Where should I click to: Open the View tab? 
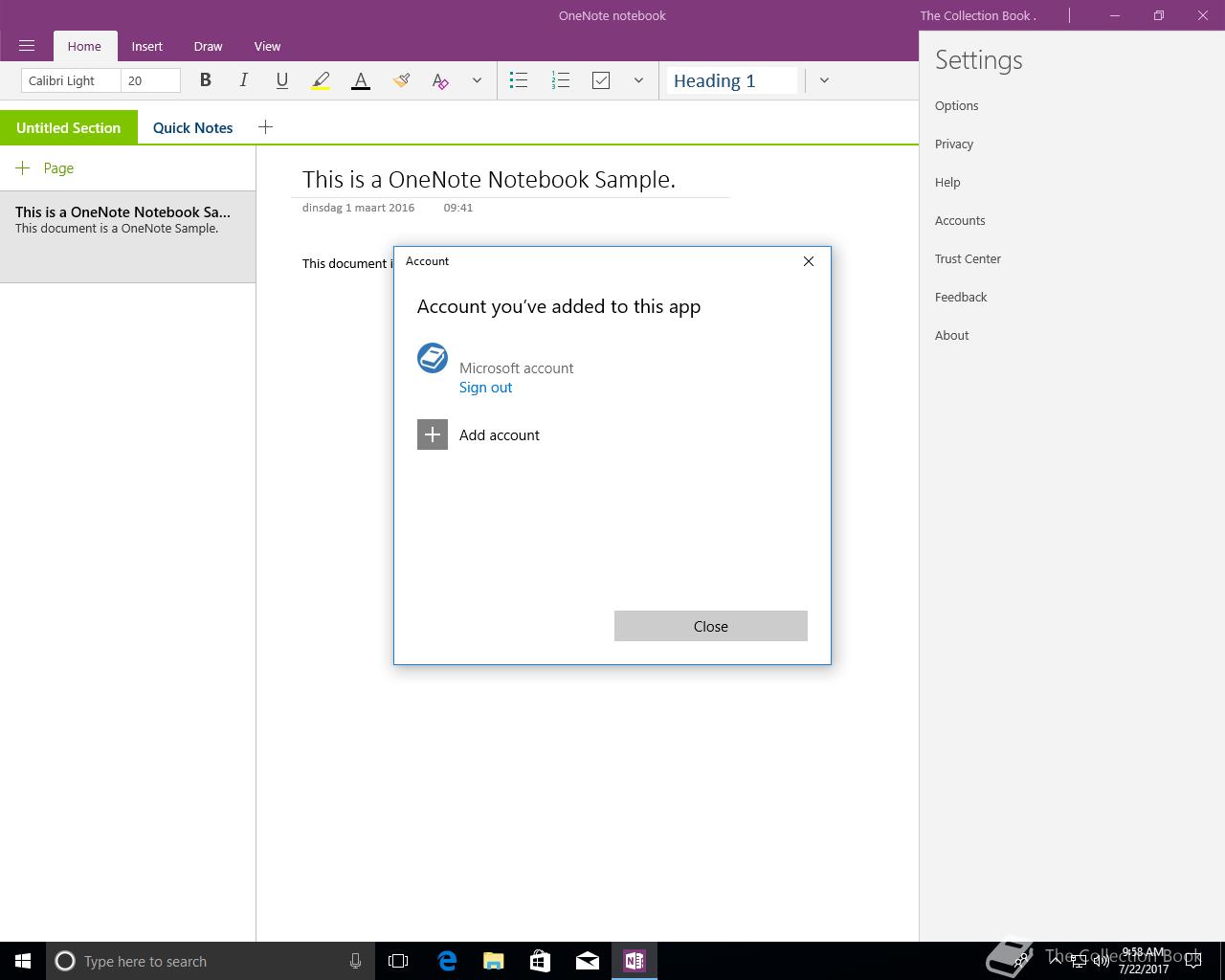267,46
